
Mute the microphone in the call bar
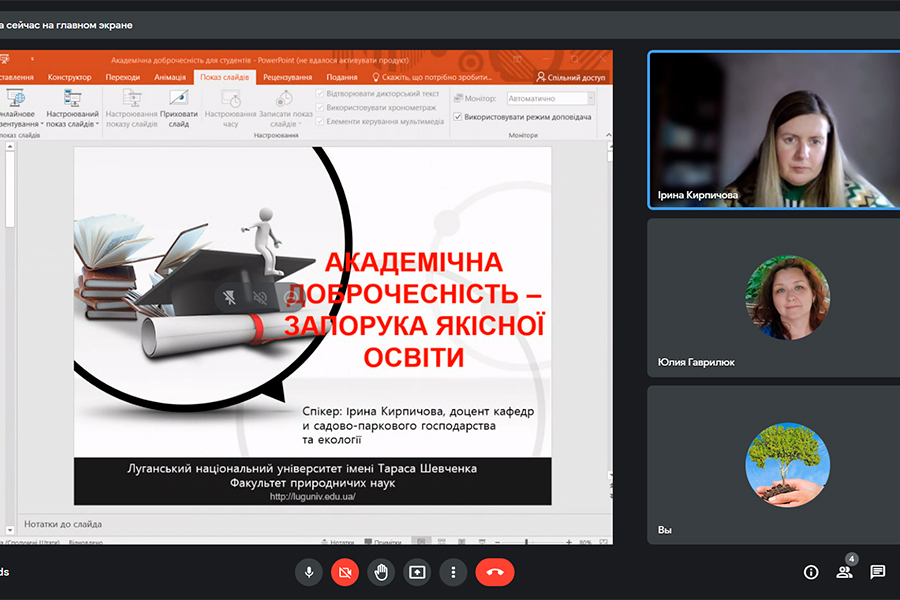pos(309,572)
